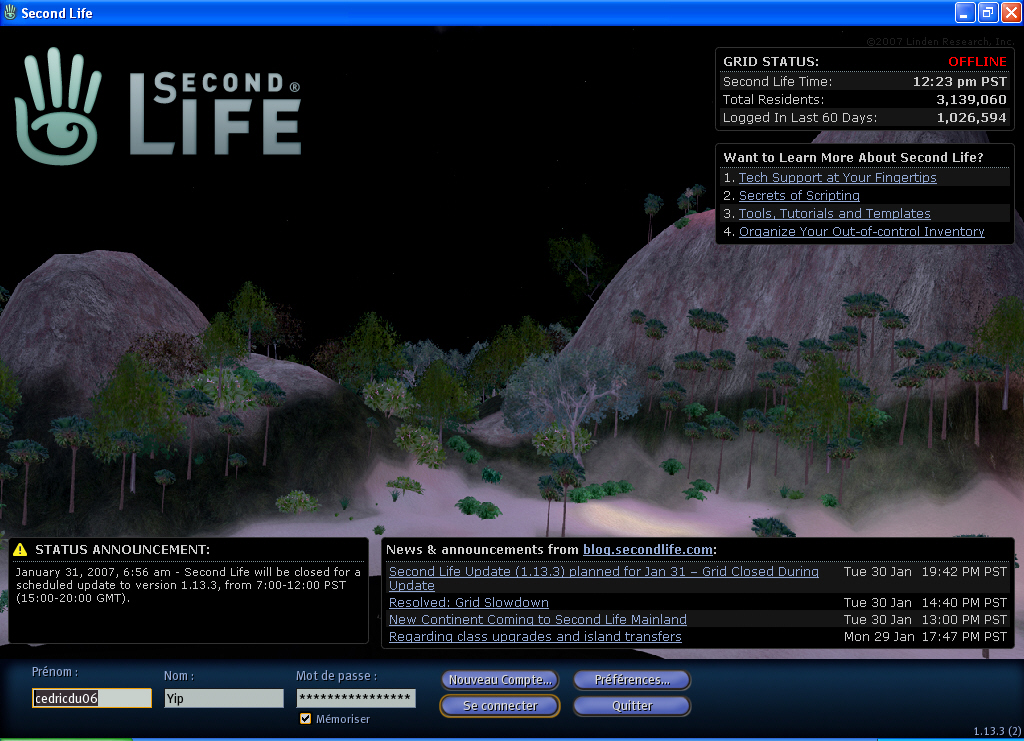
Task: Open Second Life Update 1.13.3 news link
Action: [x=603, y=572]
